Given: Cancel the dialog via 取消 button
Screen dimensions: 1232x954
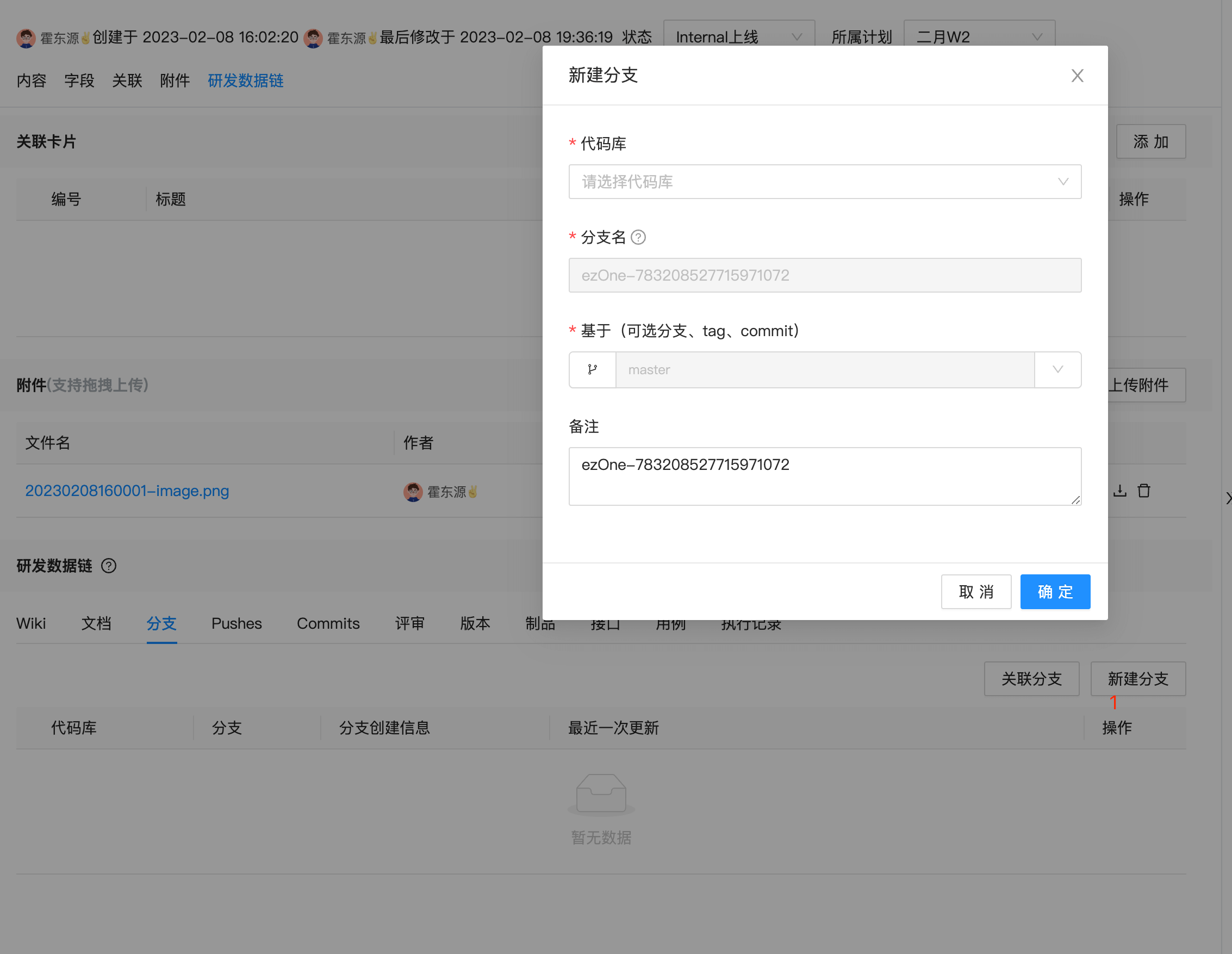Looking at the screenshot, I should pyautogui.click(x=976, y=591).
